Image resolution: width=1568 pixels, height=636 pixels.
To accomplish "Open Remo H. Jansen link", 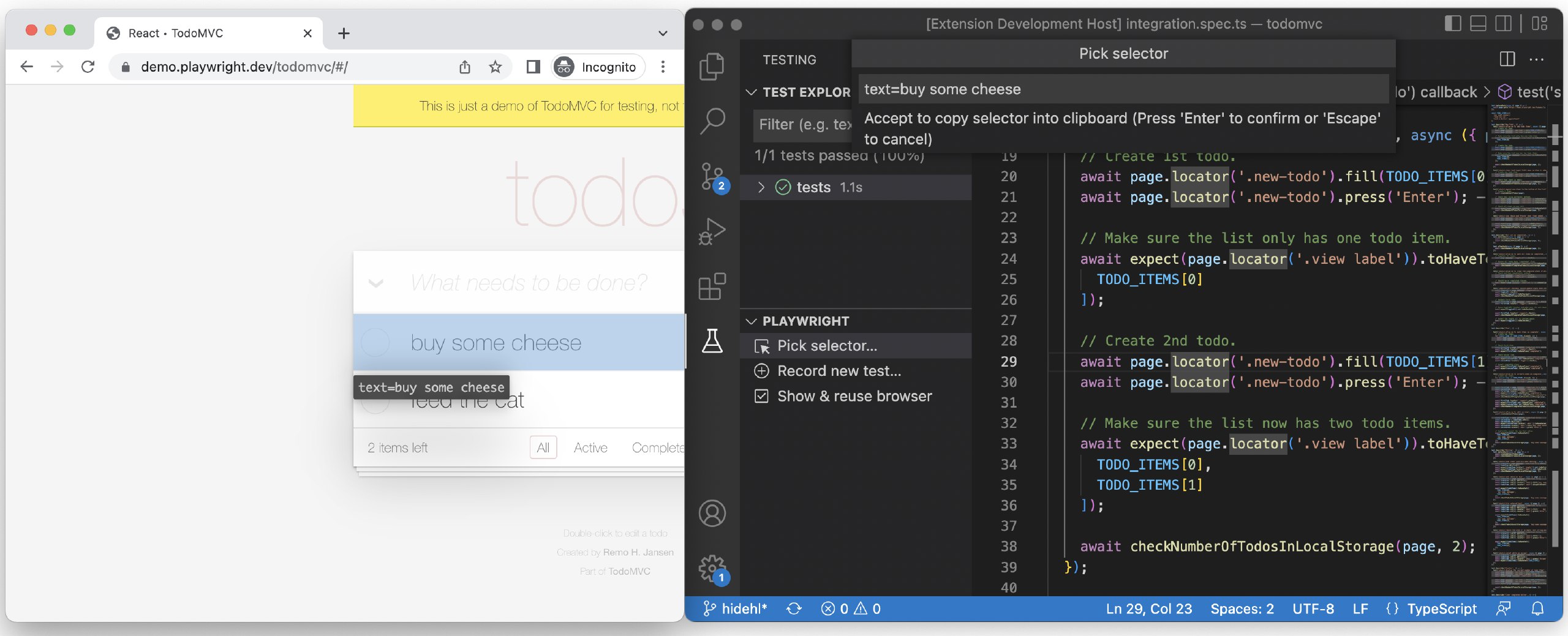I will click(x=638, y=552).
